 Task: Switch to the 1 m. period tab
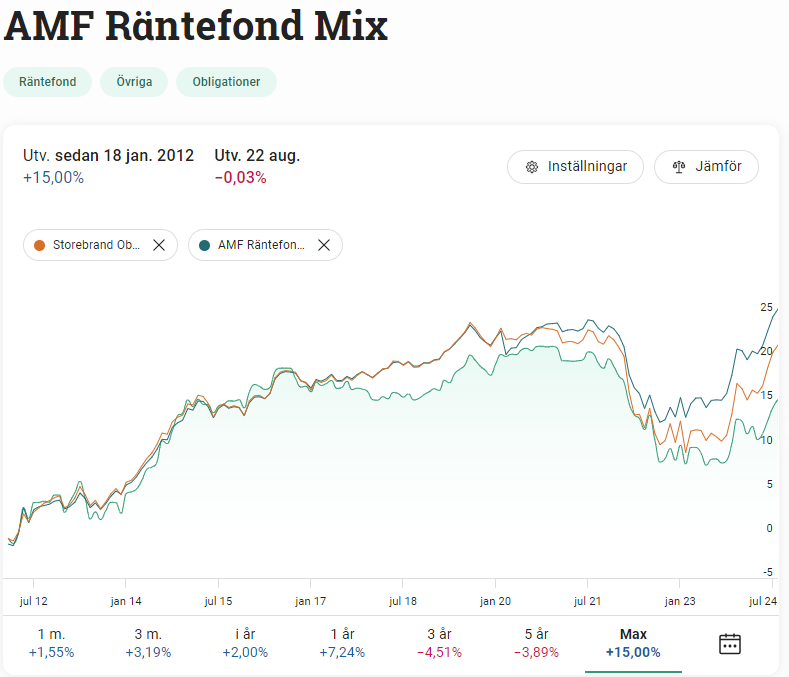(x=51, y=643)
